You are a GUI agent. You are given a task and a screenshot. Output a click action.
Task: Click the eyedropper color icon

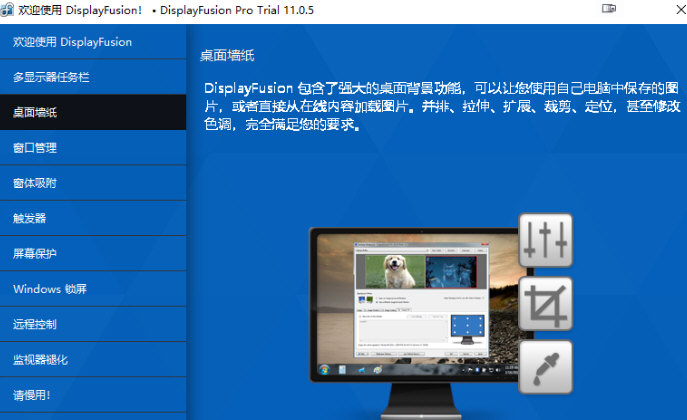point(545,367)
